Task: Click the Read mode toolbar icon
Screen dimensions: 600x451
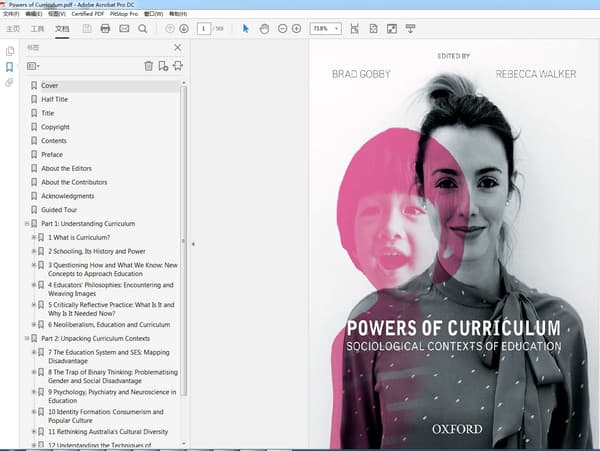Action: (410, 29)
